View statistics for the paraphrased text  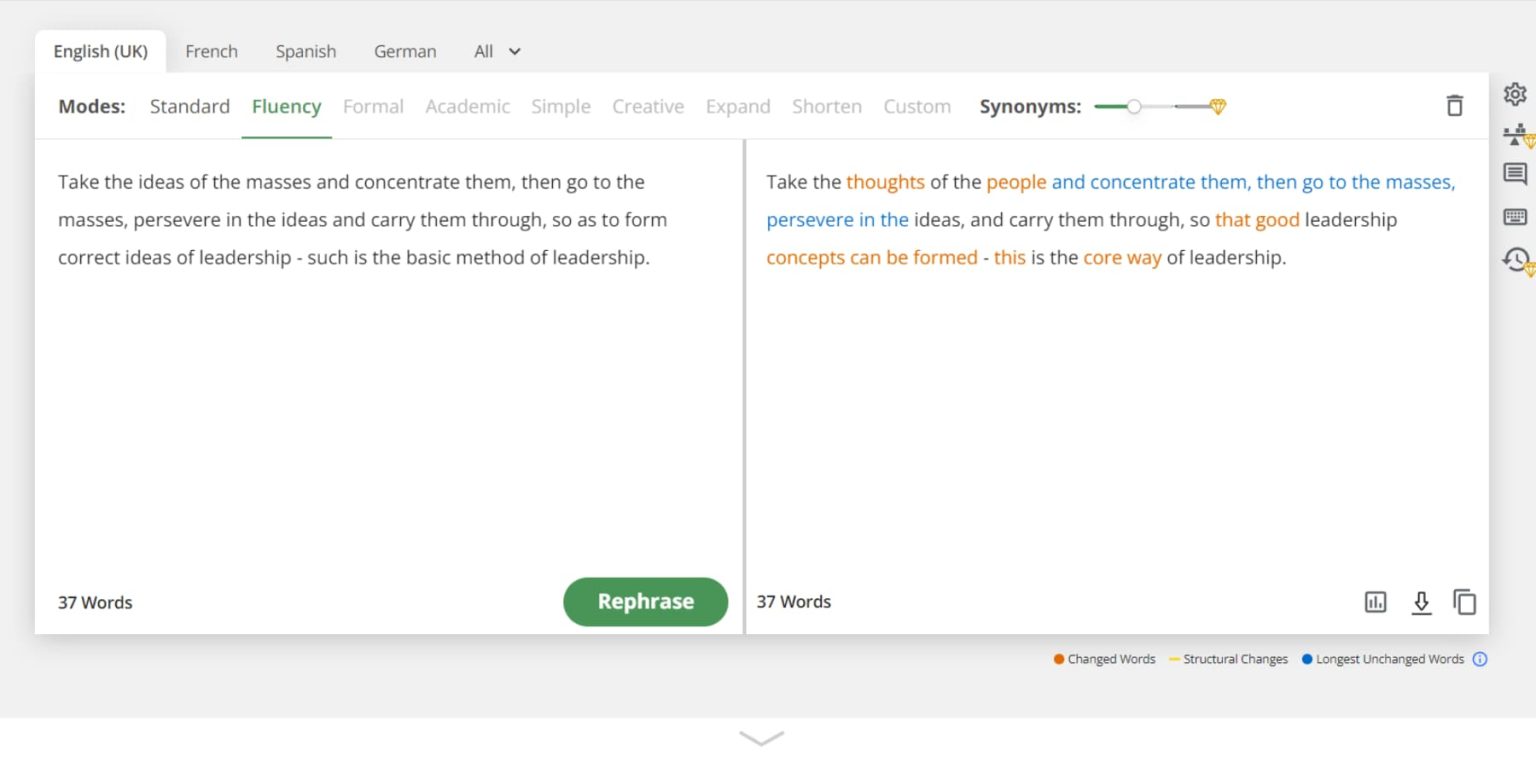coord(1375,601)
